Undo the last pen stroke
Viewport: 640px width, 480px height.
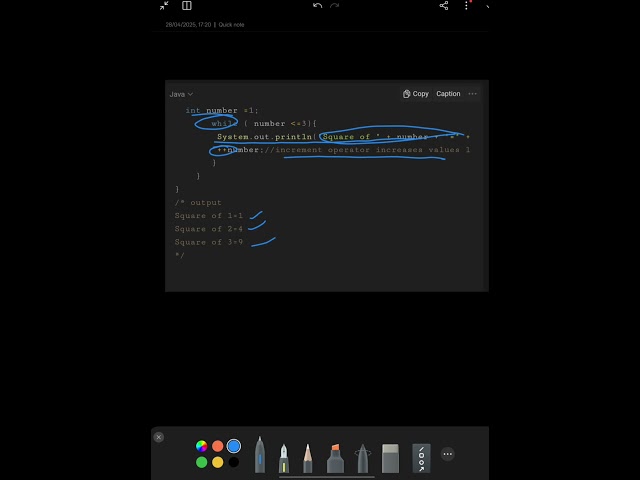(x=318, y=6)
